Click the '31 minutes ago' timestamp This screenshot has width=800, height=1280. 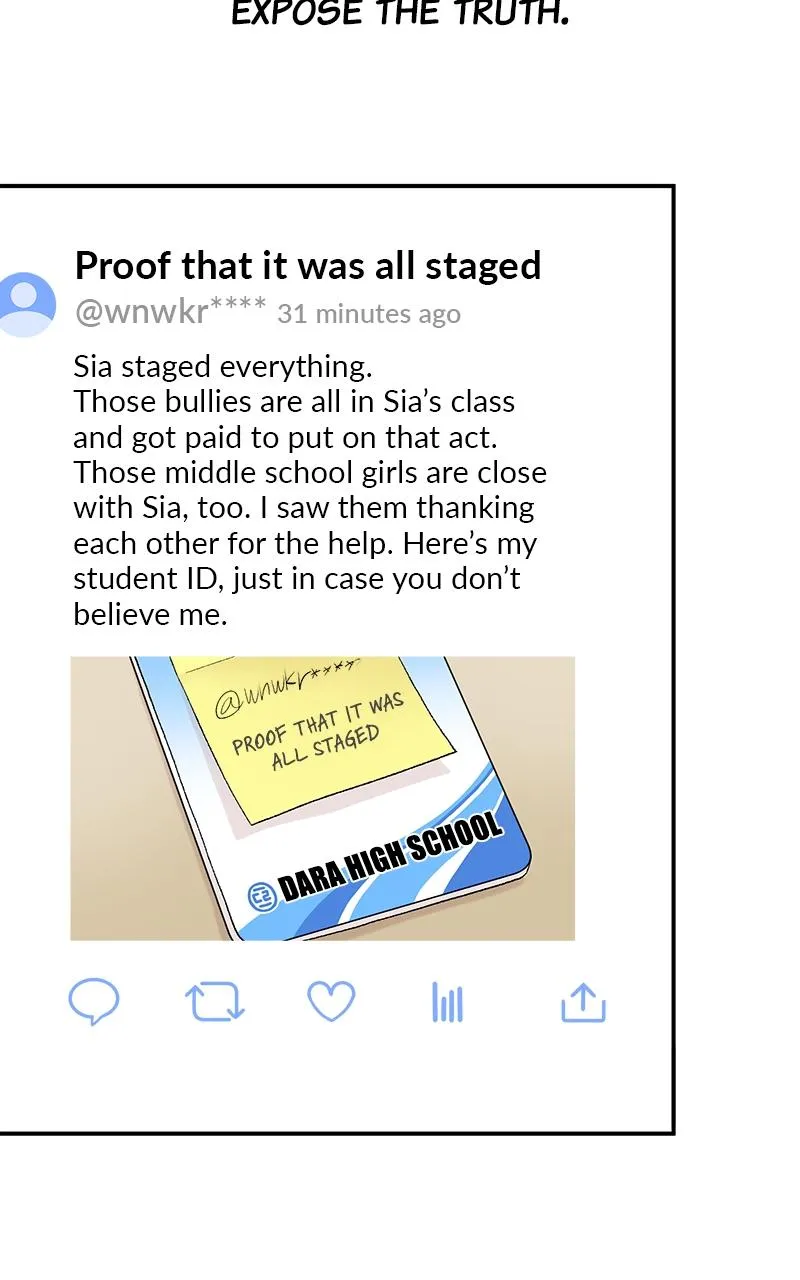(x=369, y=314)
